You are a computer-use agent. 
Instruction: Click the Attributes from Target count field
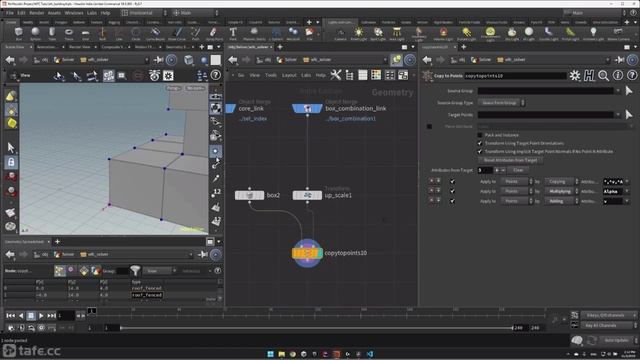point(484,170)
